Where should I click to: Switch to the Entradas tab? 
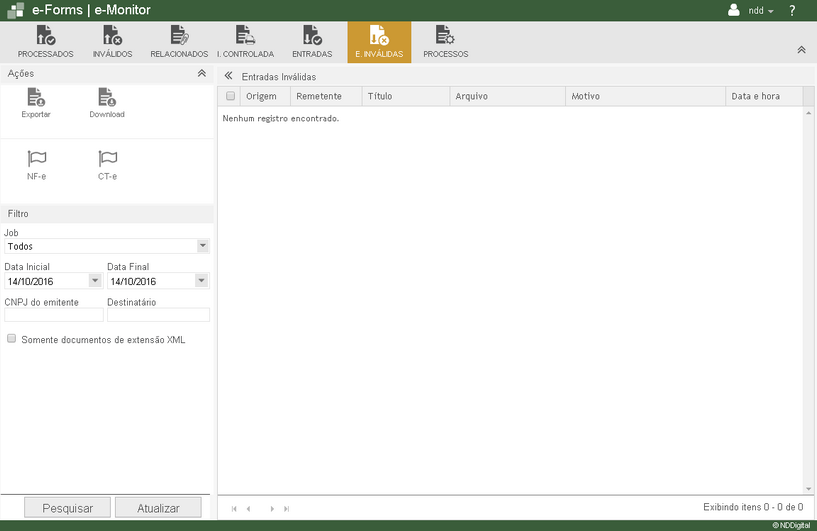[312, 42]
